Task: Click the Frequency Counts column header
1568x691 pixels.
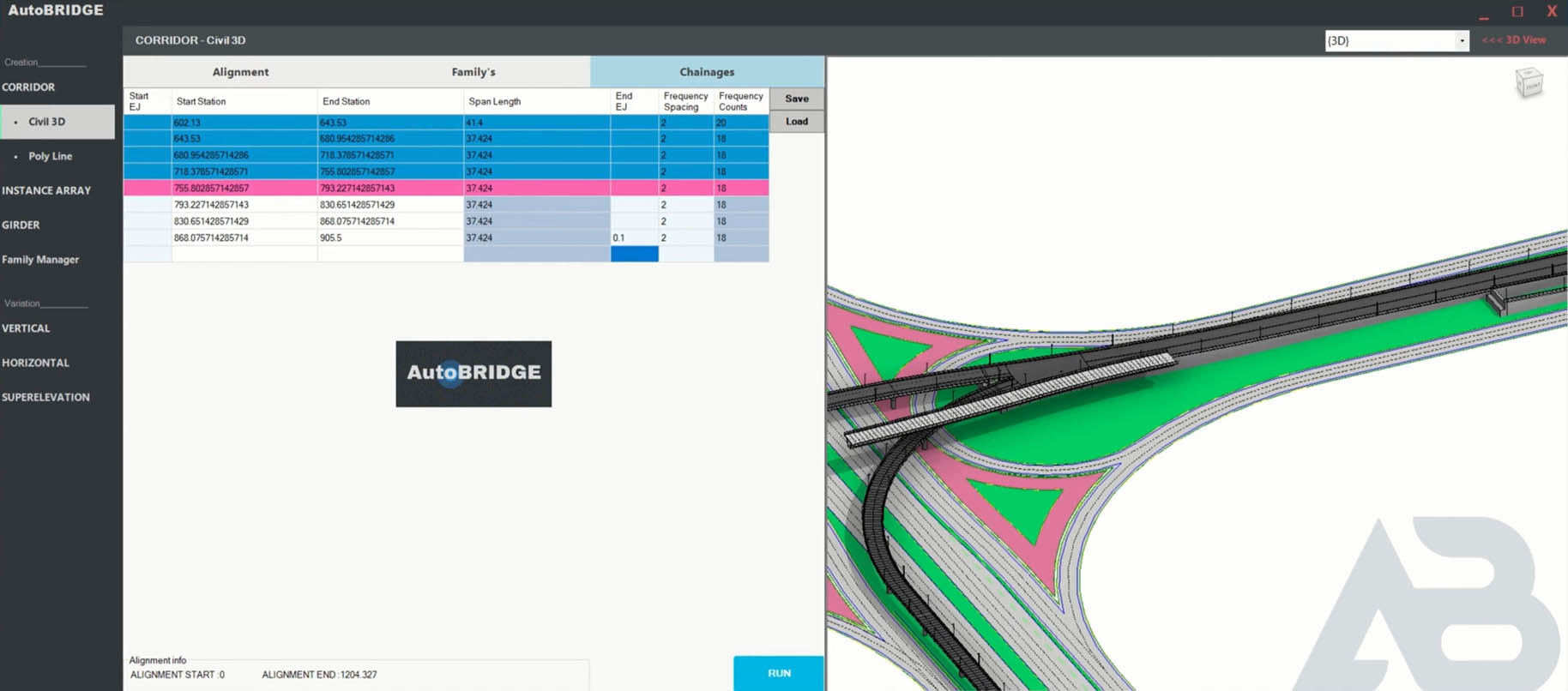Action: [741, 101]
